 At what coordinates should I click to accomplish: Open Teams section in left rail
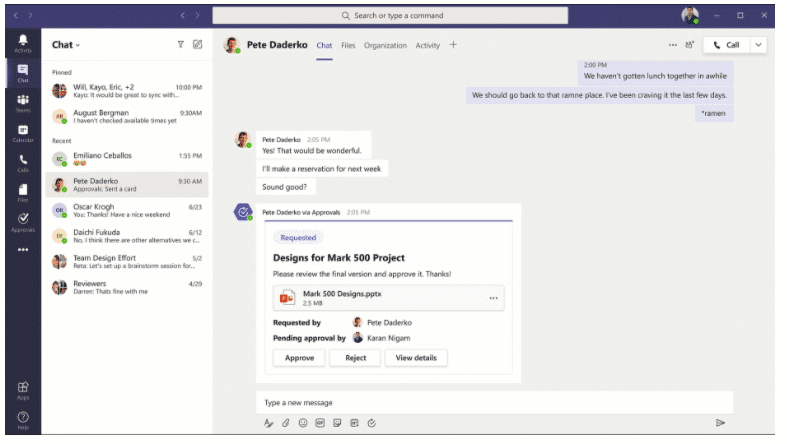[22, 102]
